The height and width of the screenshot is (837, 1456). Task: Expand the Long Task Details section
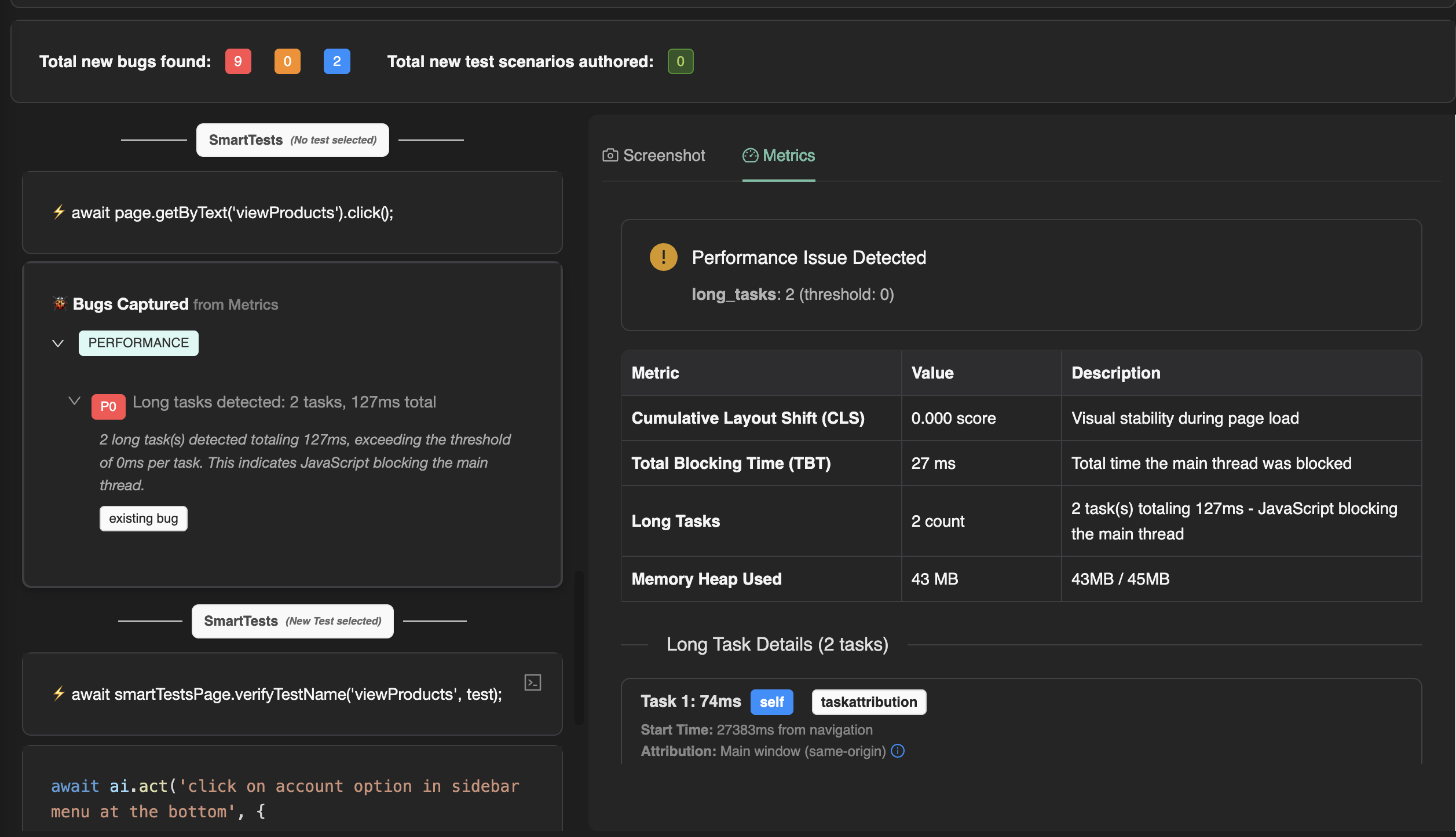[777, 644]
